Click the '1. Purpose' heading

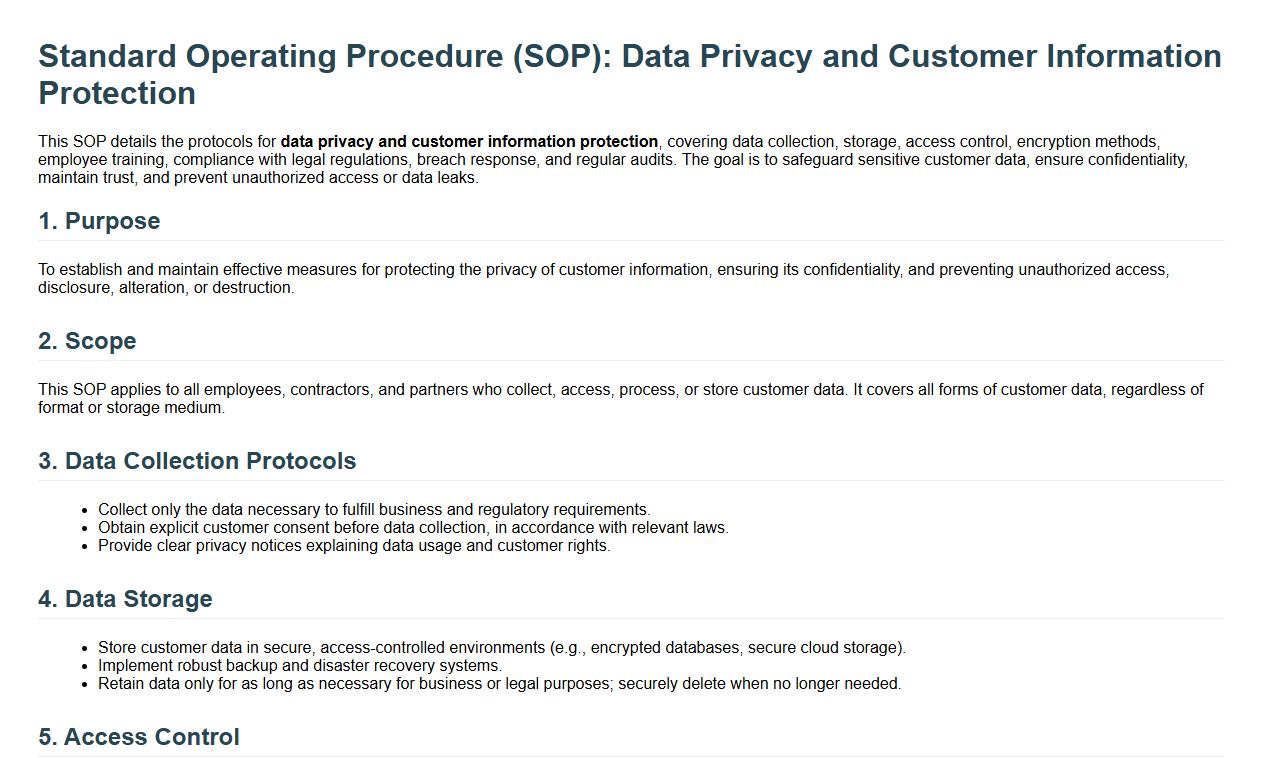pos(99,221)
